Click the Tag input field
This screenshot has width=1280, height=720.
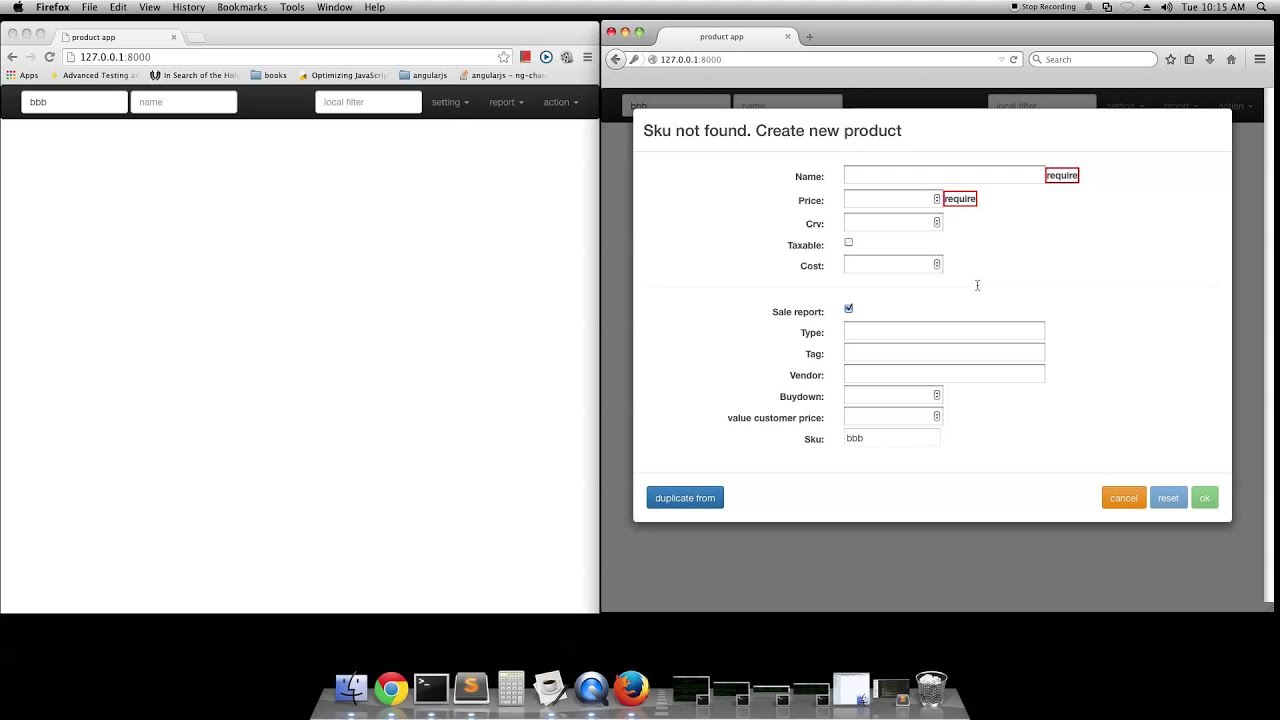coord(944,352)
